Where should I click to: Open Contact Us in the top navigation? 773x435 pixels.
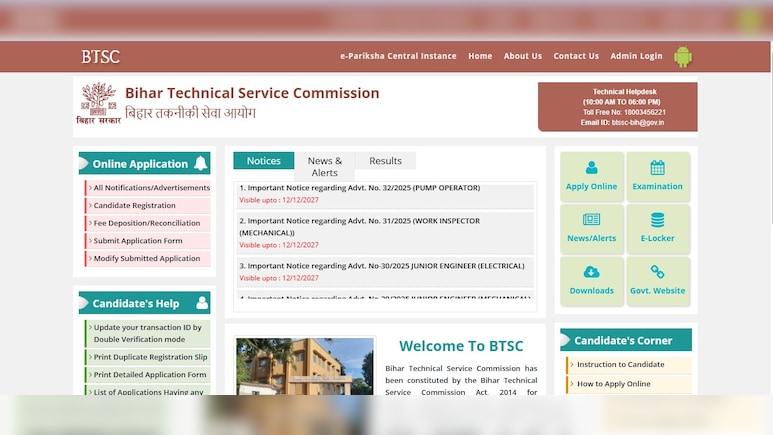[x=576, y=56]
